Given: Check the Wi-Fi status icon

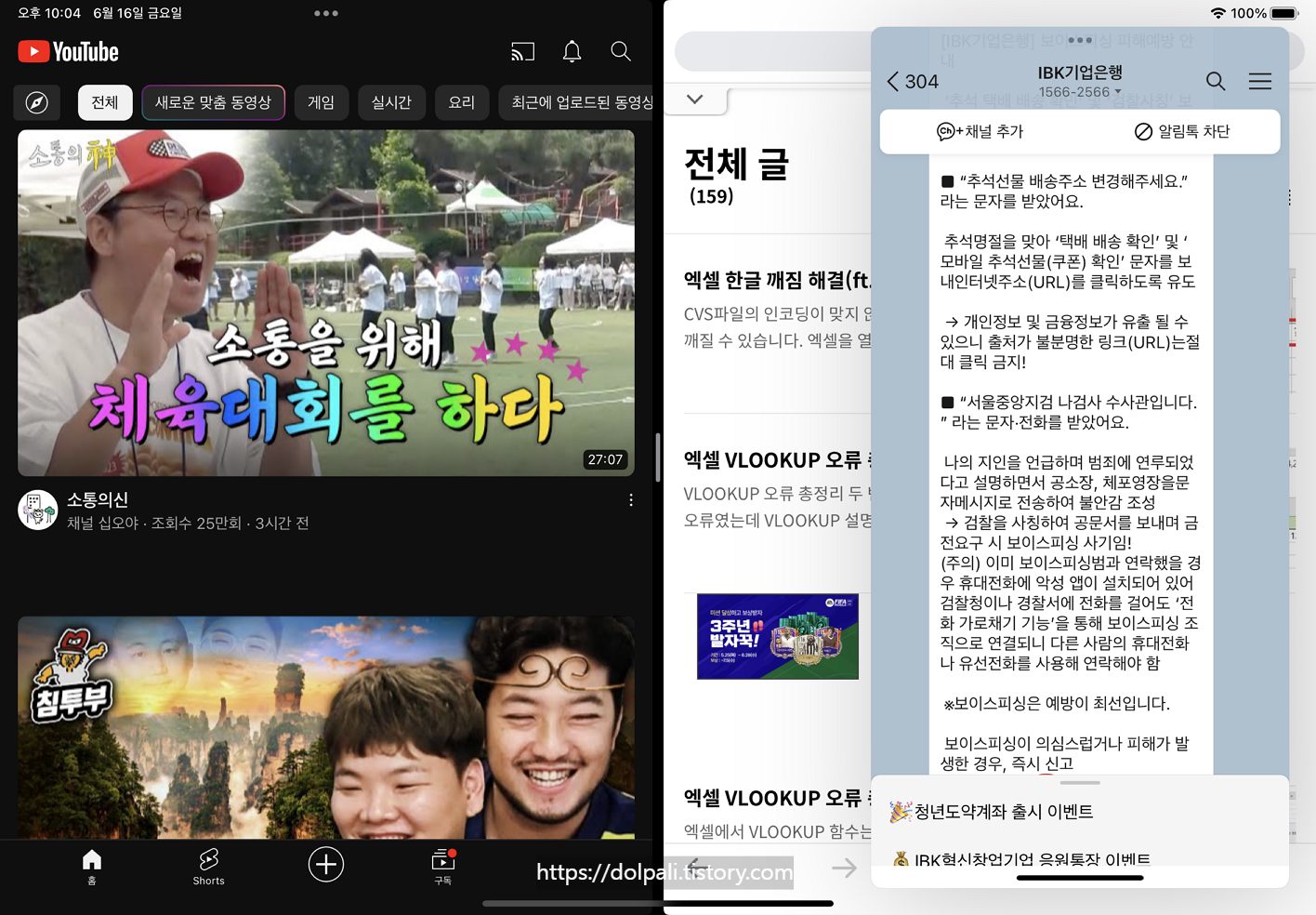Looking at the screenshot, I should tap(1217, 13).
